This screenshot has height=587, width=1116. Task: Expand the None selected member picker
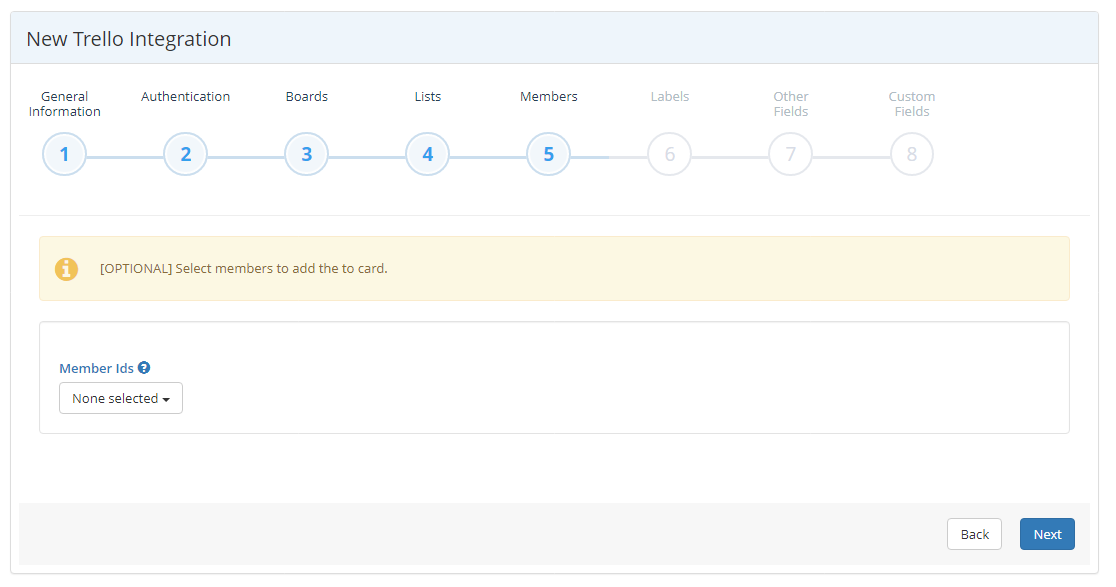pyautogui.click(x=120, y=397)
